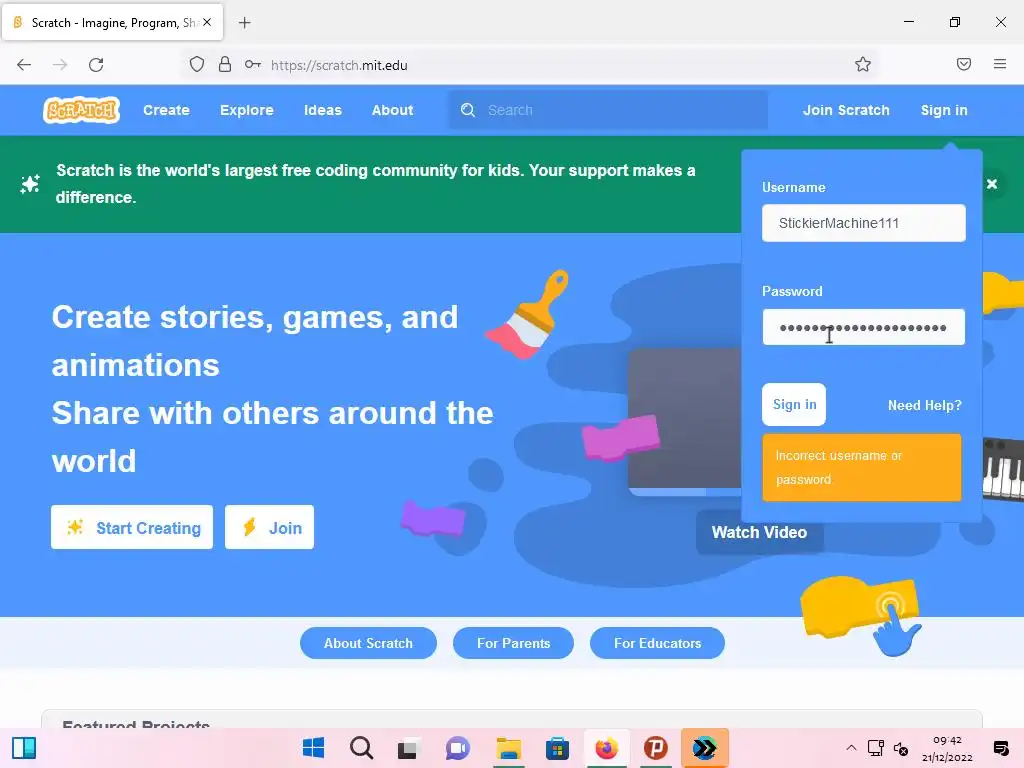Click the shield tracking protection icon
The image size is (1024, 768).
[197, 65]
